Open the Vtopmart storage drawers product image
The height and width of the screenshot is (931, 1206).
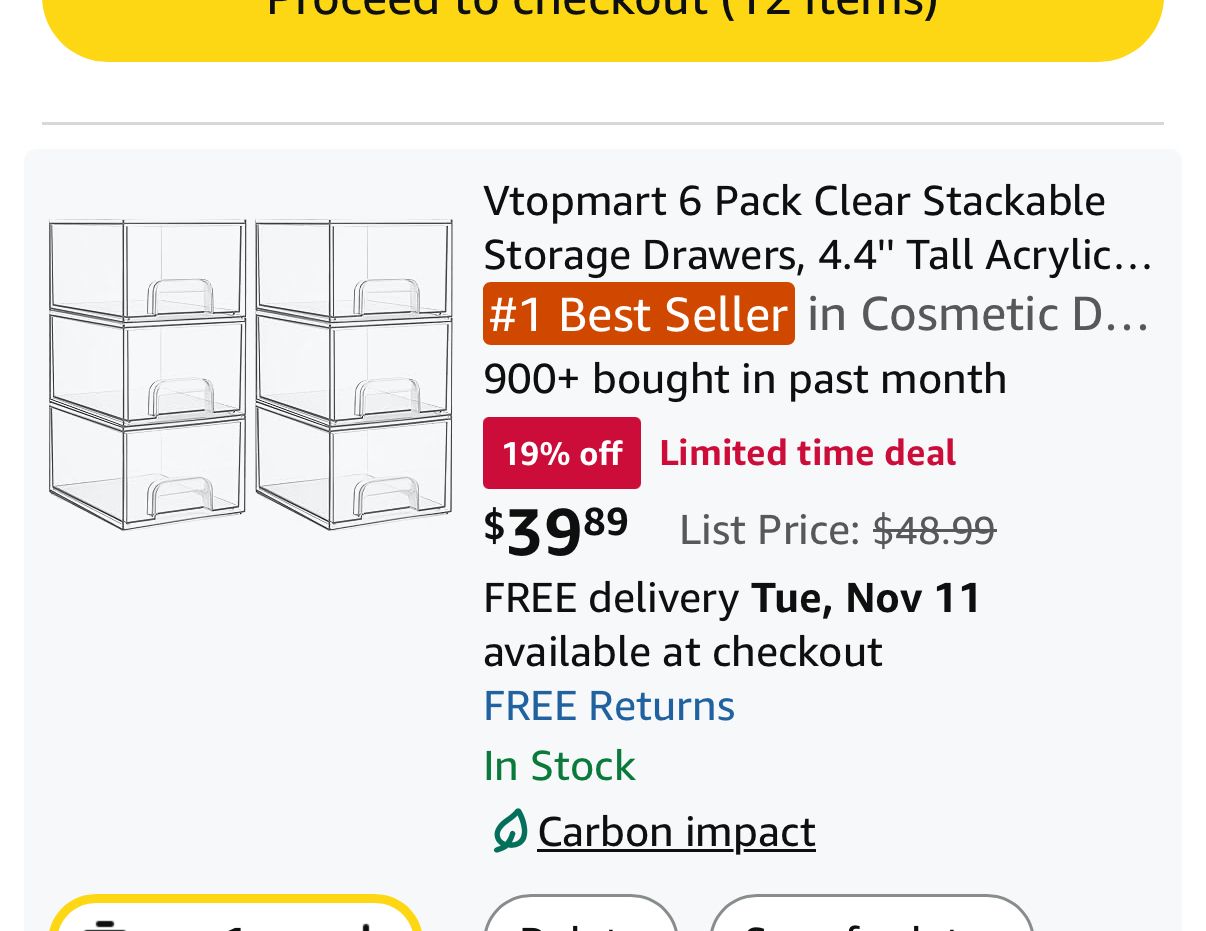[250, 374]
